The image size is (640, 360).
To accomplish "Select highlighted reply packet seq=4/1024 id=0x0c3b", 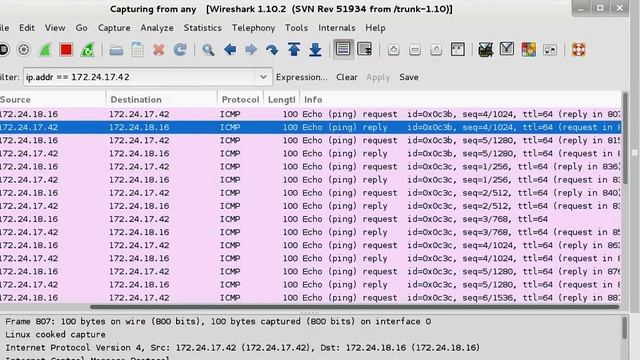I will coord(310,127).
